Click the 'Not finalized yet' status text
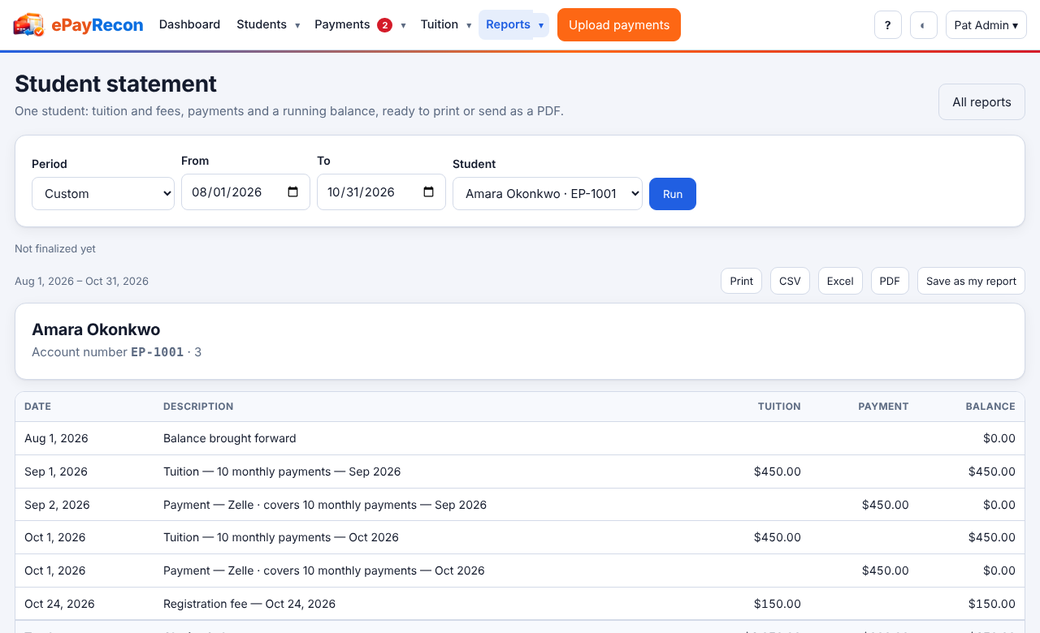Image resolution: width=1040 pixels, height=633 pixels. 55,249
